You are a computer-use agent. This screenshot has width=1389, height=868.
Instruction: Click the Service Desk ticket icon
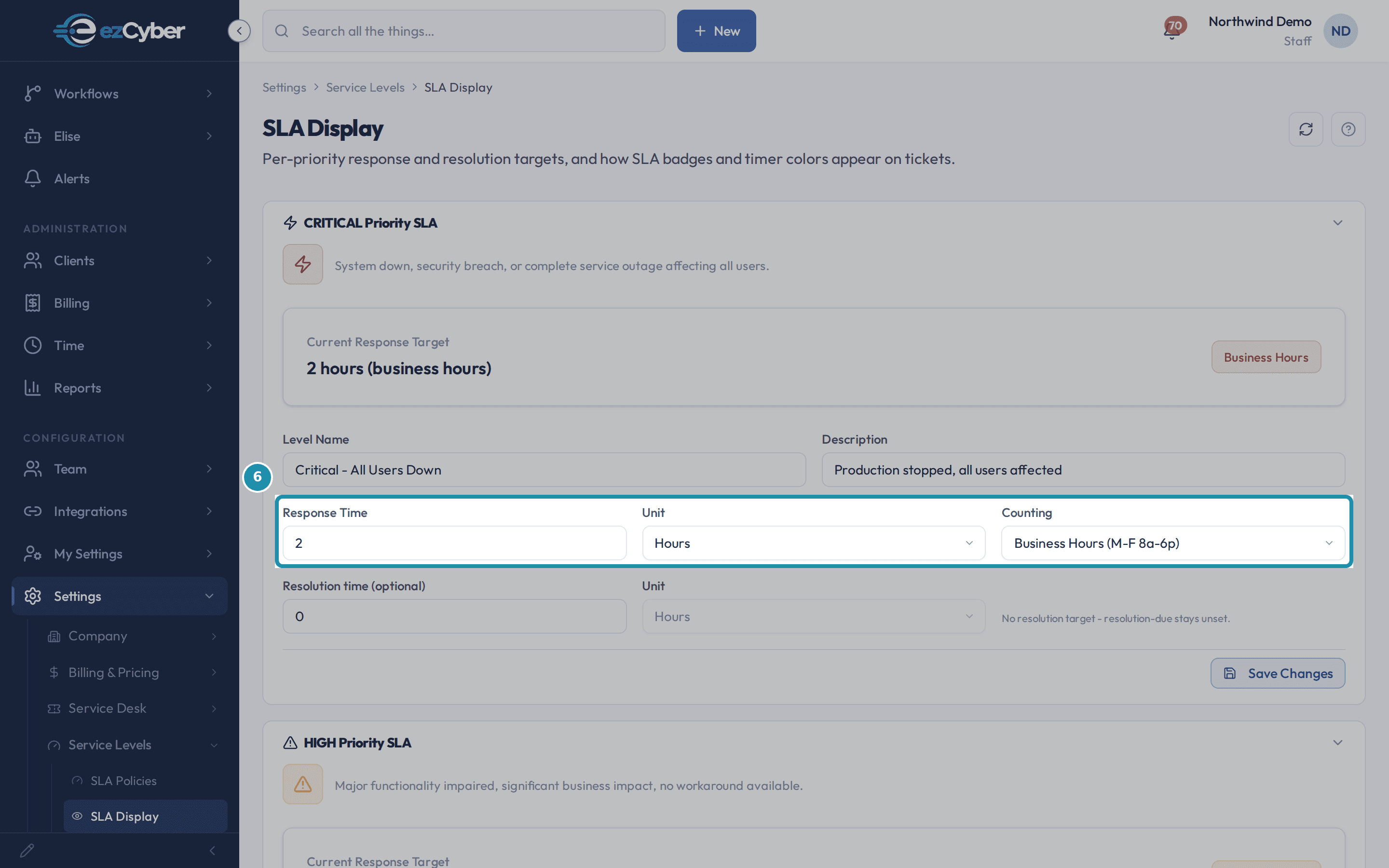pos(54,708)
